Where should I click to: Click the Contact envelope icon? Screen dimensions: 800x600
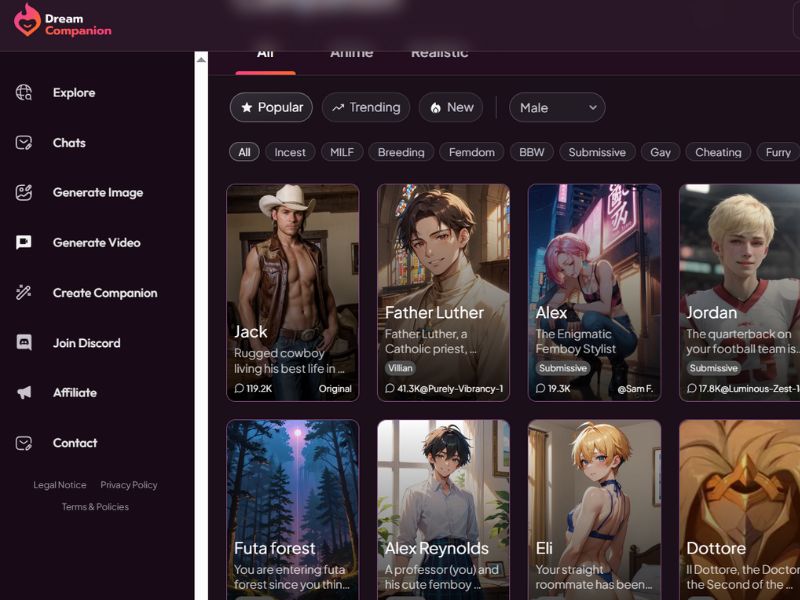pyautogui.click(x=23, y=443)
